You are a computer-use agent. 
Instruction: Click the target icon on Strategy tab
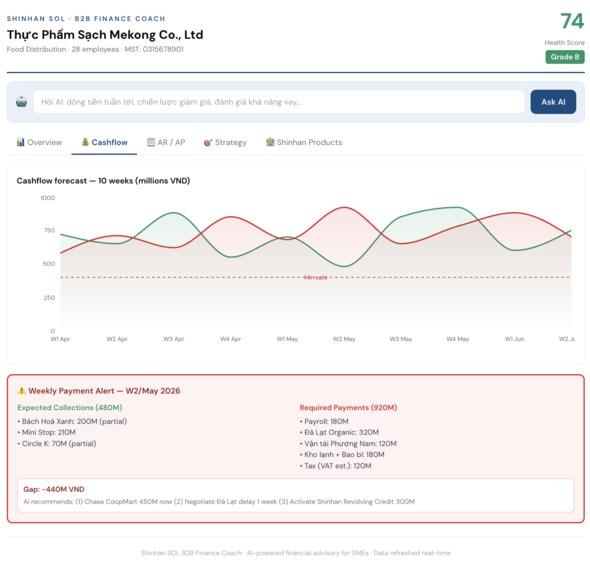[x=208, y=143]
